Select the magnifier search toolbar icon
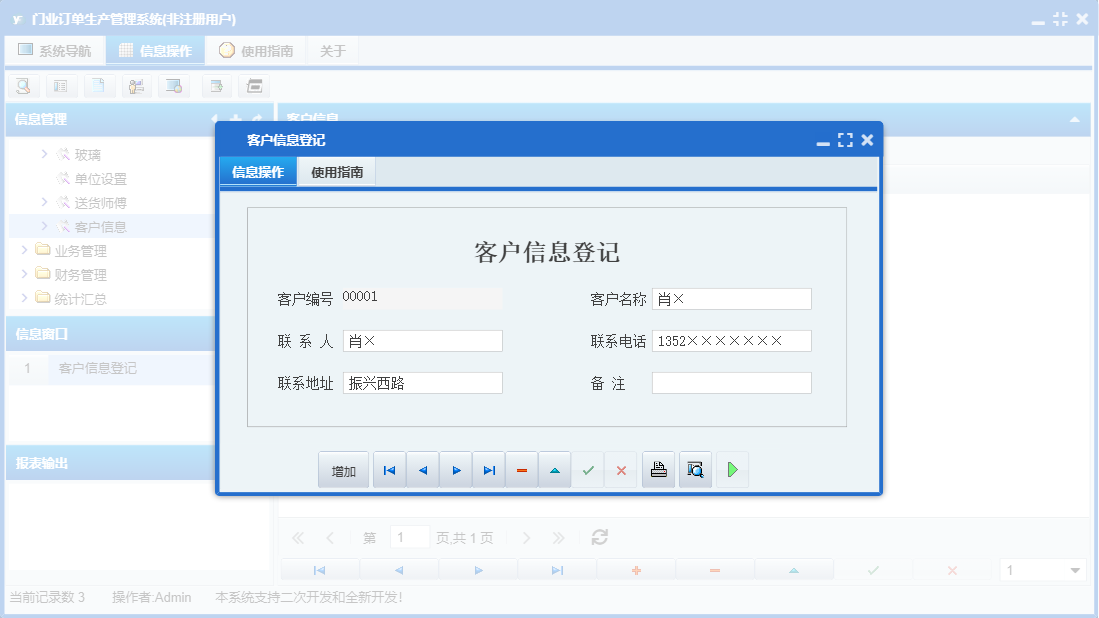 (x=22, y=86)
